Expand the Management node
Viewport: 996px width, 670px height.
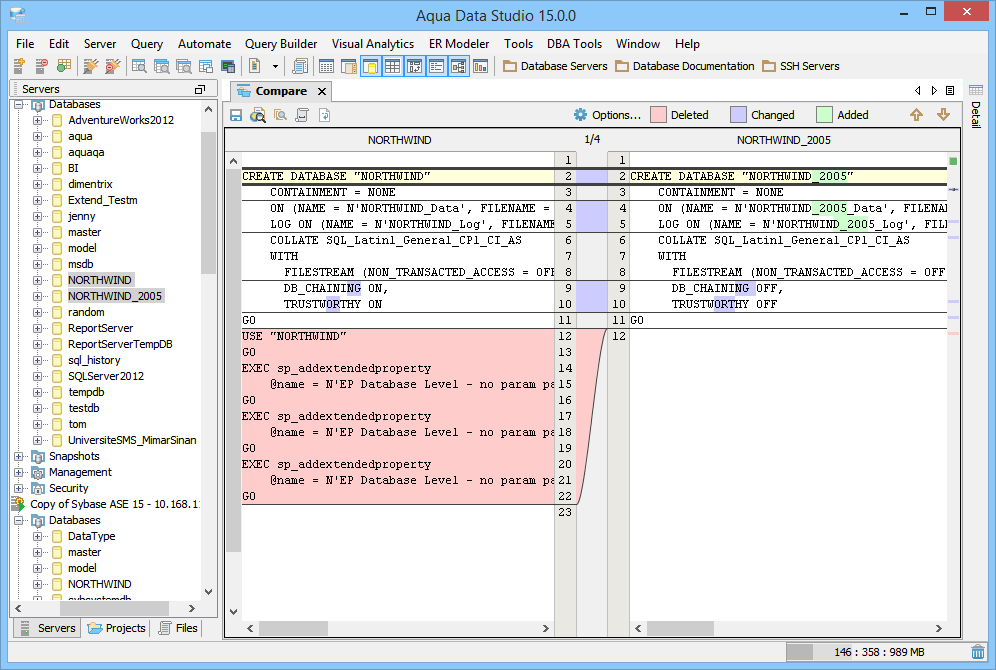[x=18, y=472]
